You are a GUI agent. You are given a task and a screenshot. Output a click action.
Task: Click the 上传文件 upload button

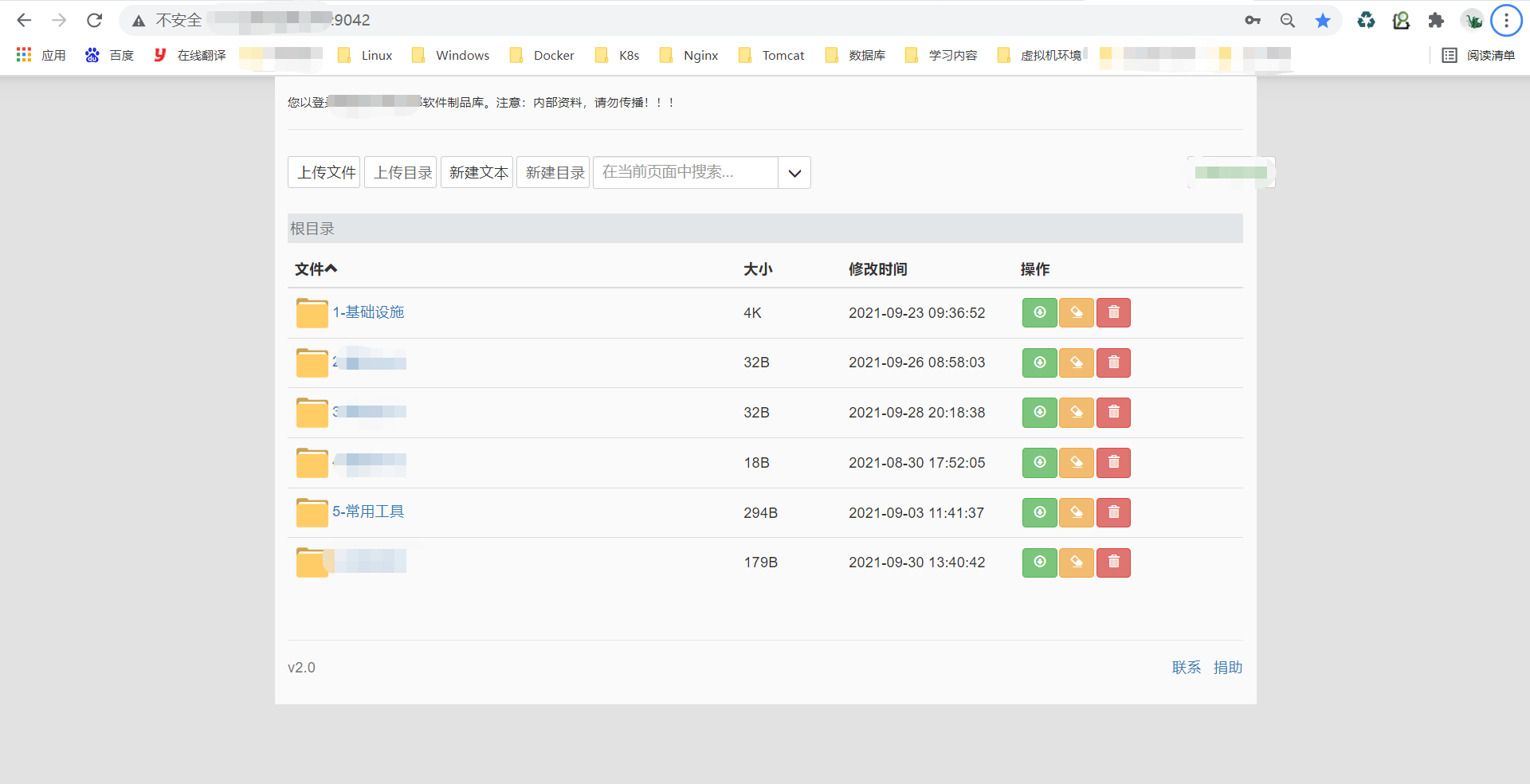click(x=324, y=172)
